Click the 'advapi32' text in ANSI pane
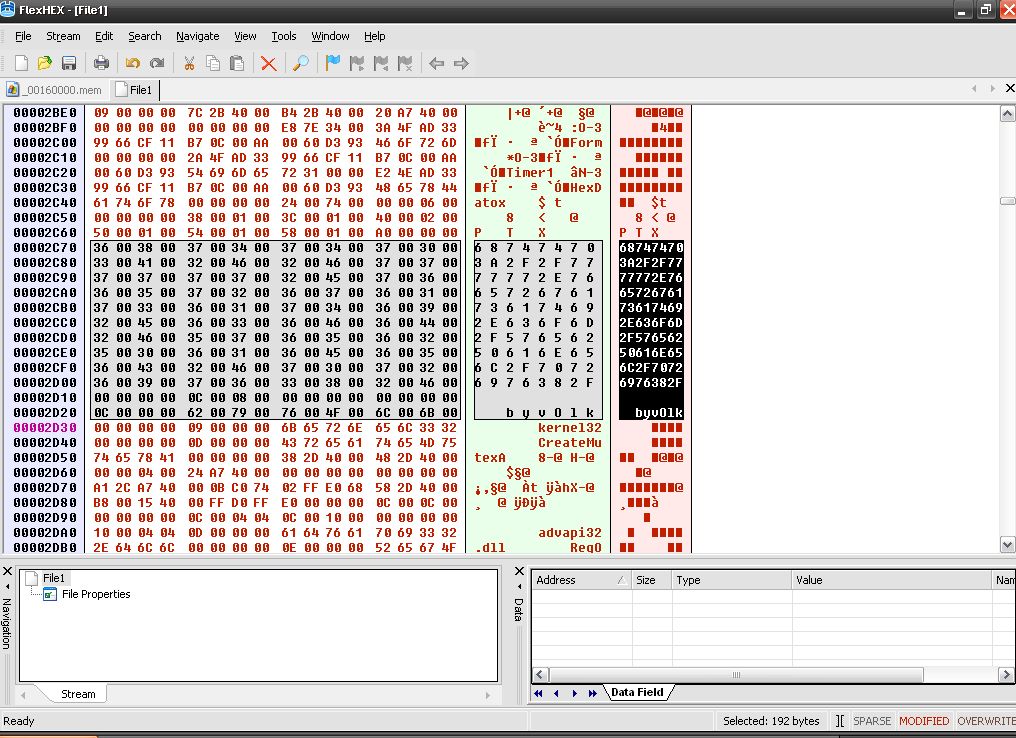This screenshot has width=1016, height=738. 570,533
